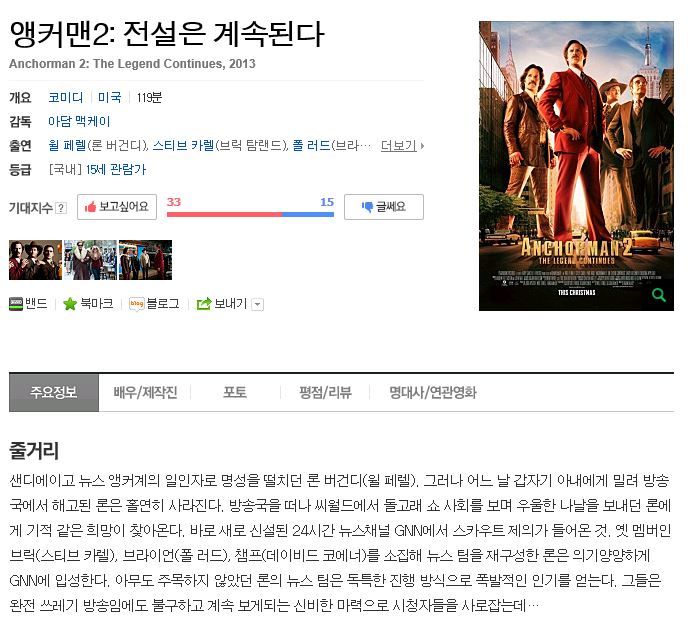The height and width of the screenshot is (629, 690).
Task: Click the orange blog share icon
Action: [x=136, y=304]
